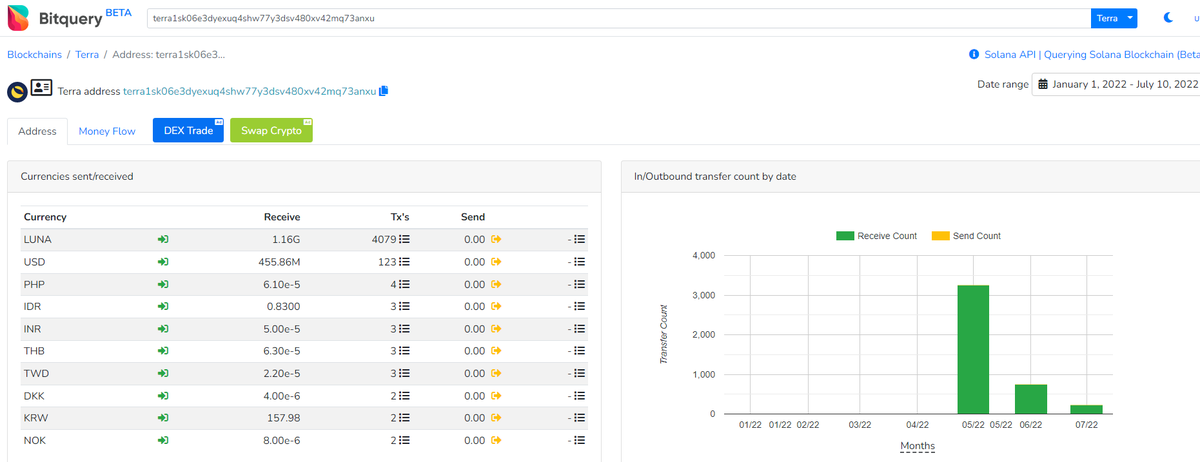
Task: Click LUNA send arrow icon
Action: tap(495, 240)
